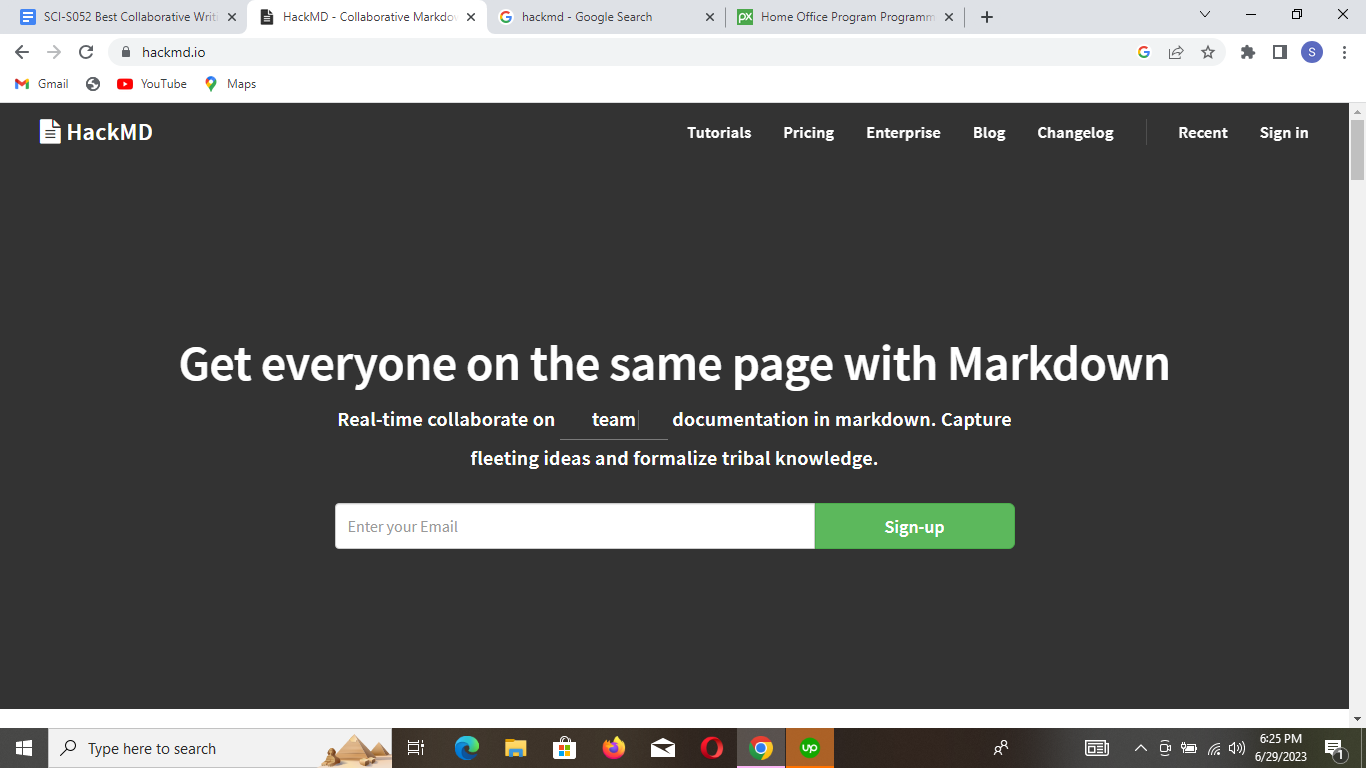
Task: Open the Maps bookmark
Action: [x=230, y=84]
